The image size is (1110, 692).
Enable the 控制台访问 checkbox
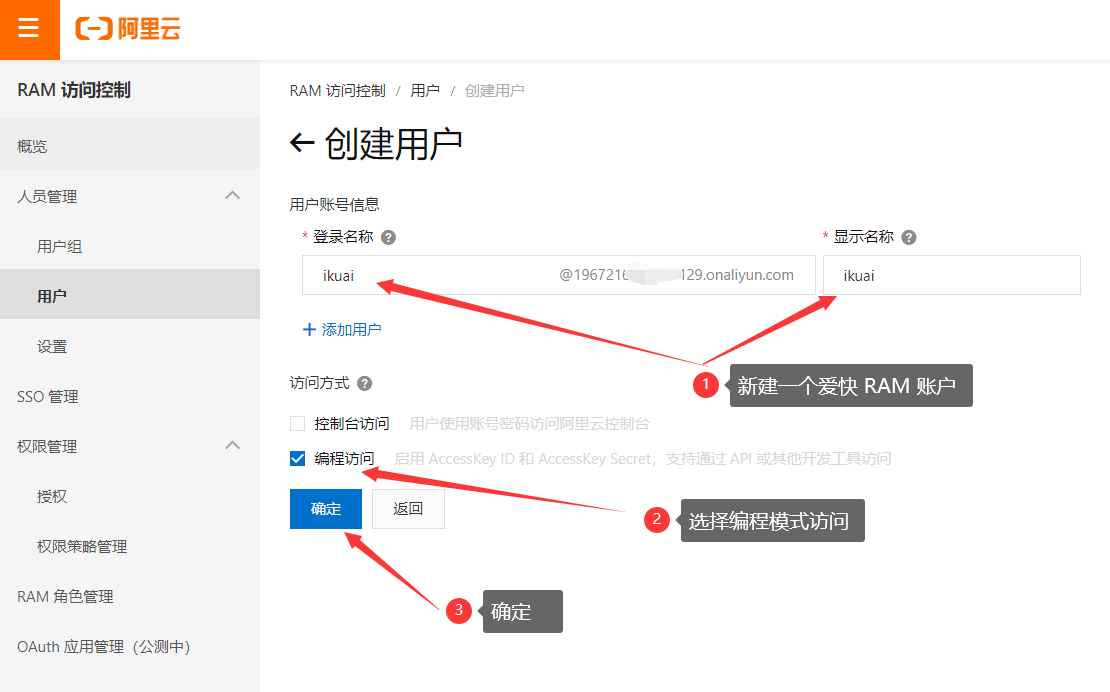(297, 424)
